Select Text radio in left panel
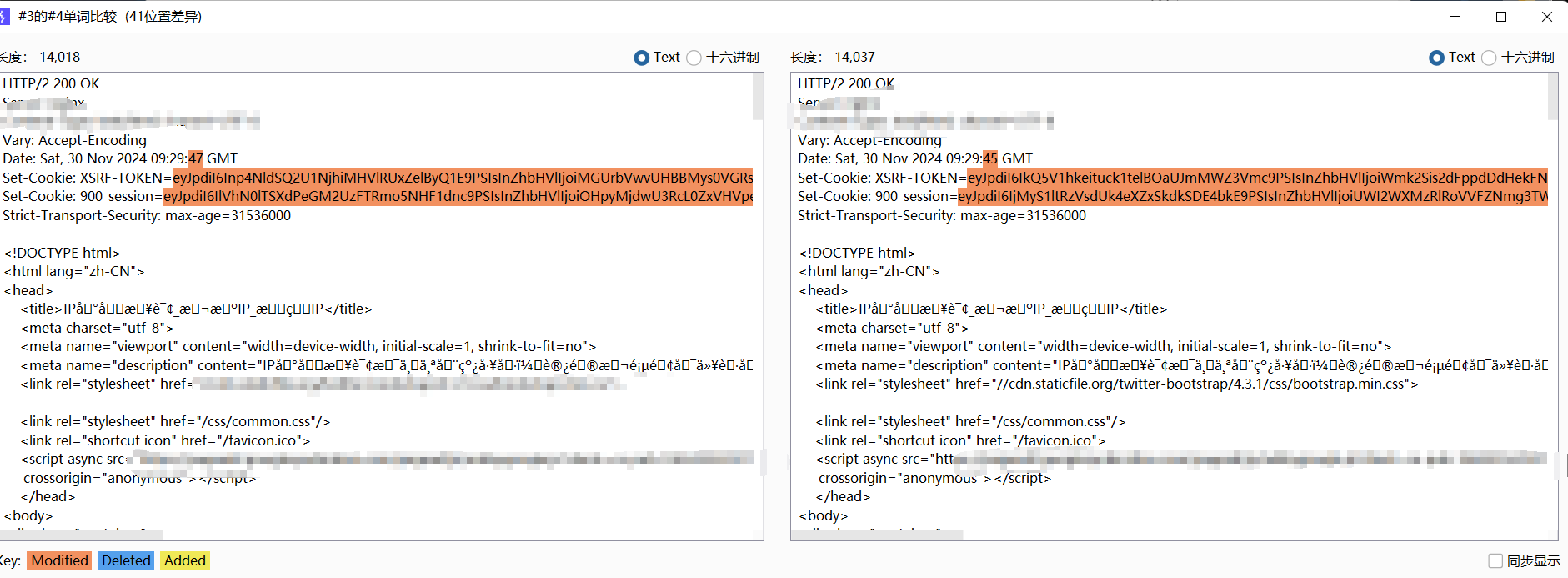The width and height of the screenshot is (1568, 578). point(641,58)
